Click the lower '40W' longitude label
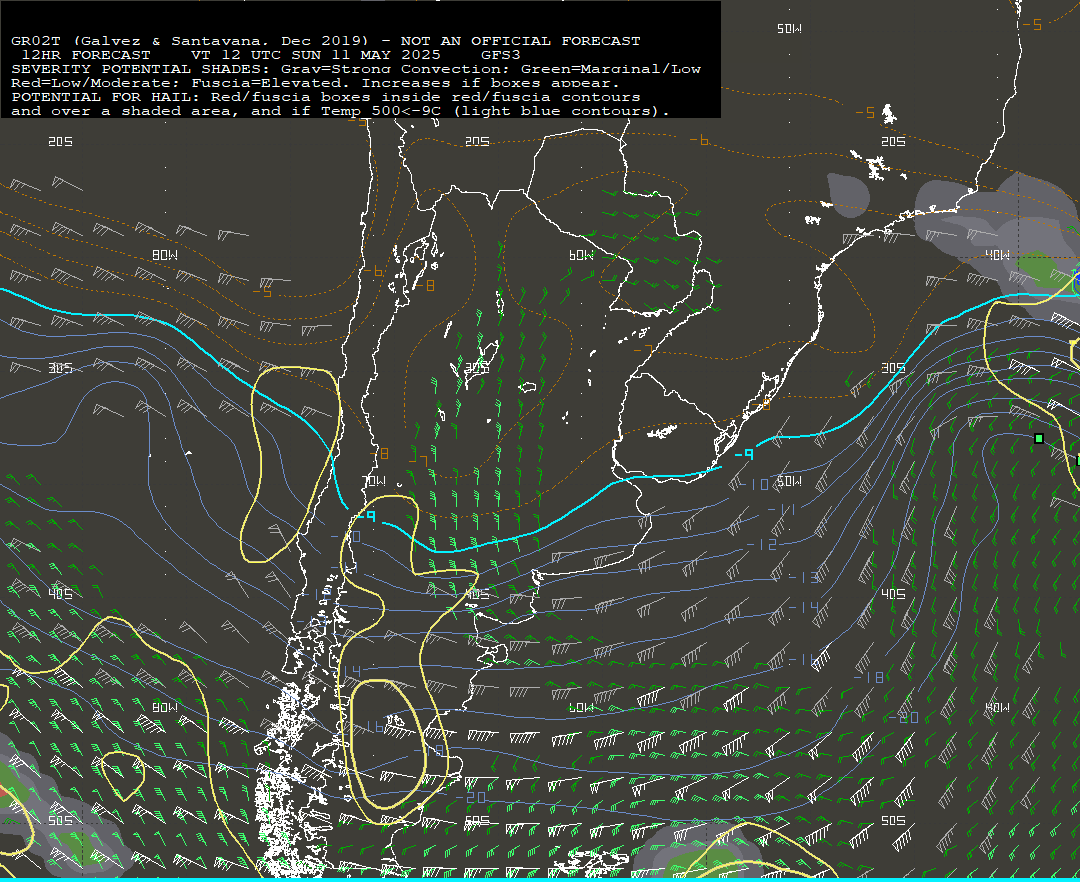 pos(997,708)
